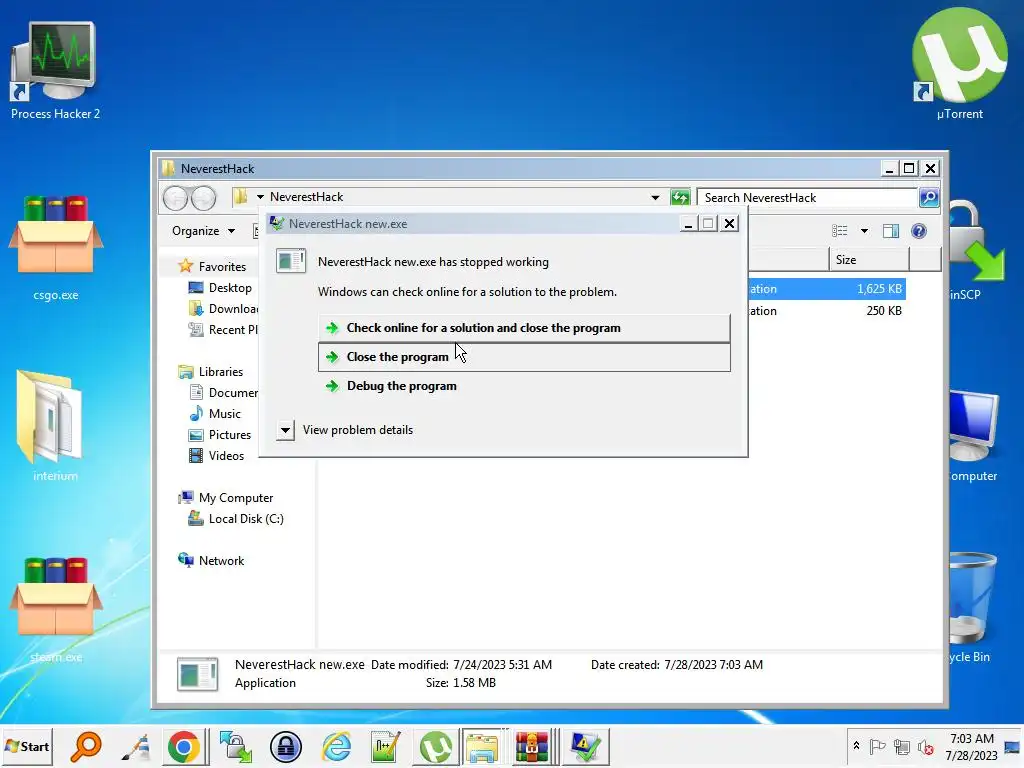Change your view icon in Explorer toolbar
1024x768 pixels.
coord(840,231)
